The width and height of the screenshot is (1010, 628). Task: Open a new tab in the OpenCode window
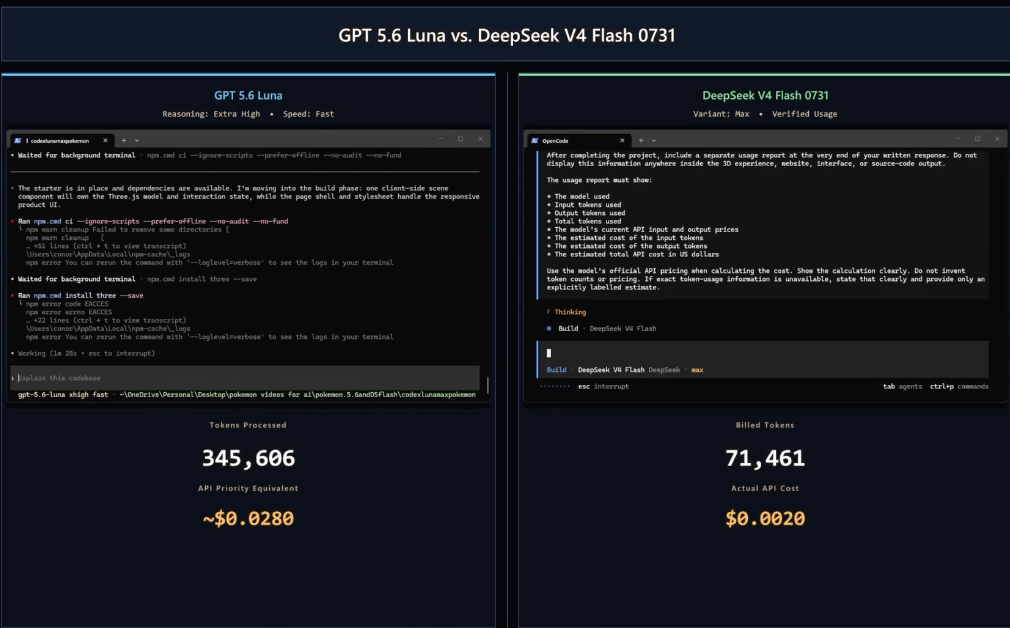click(x=640, y=140)
